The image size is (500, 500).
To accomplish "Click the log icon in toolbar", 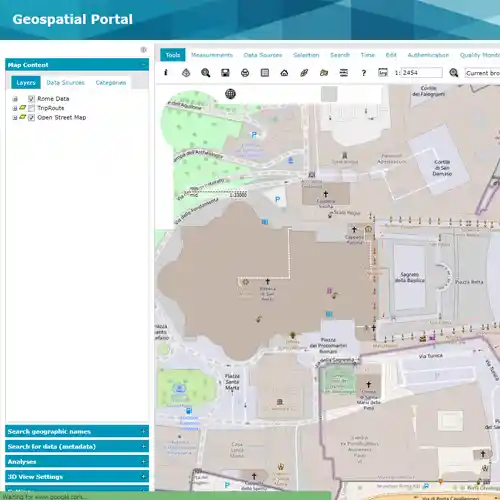I will [x=383, y=73].
